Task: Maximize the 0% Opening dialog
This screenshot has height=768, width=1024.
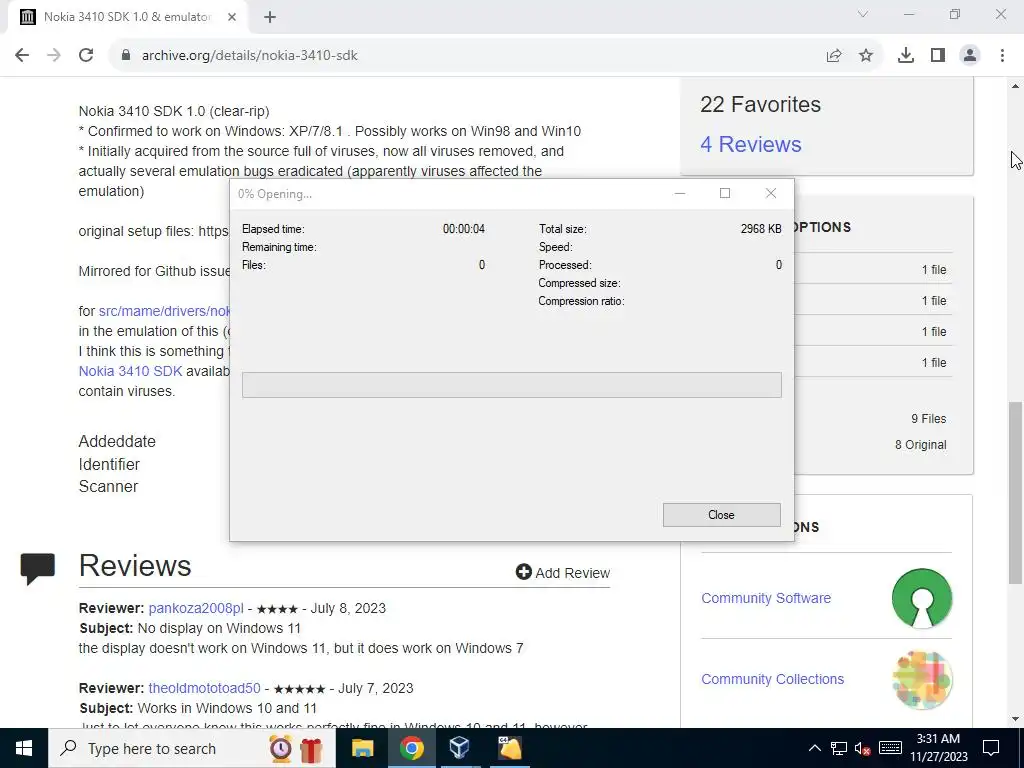Action: 725,193
